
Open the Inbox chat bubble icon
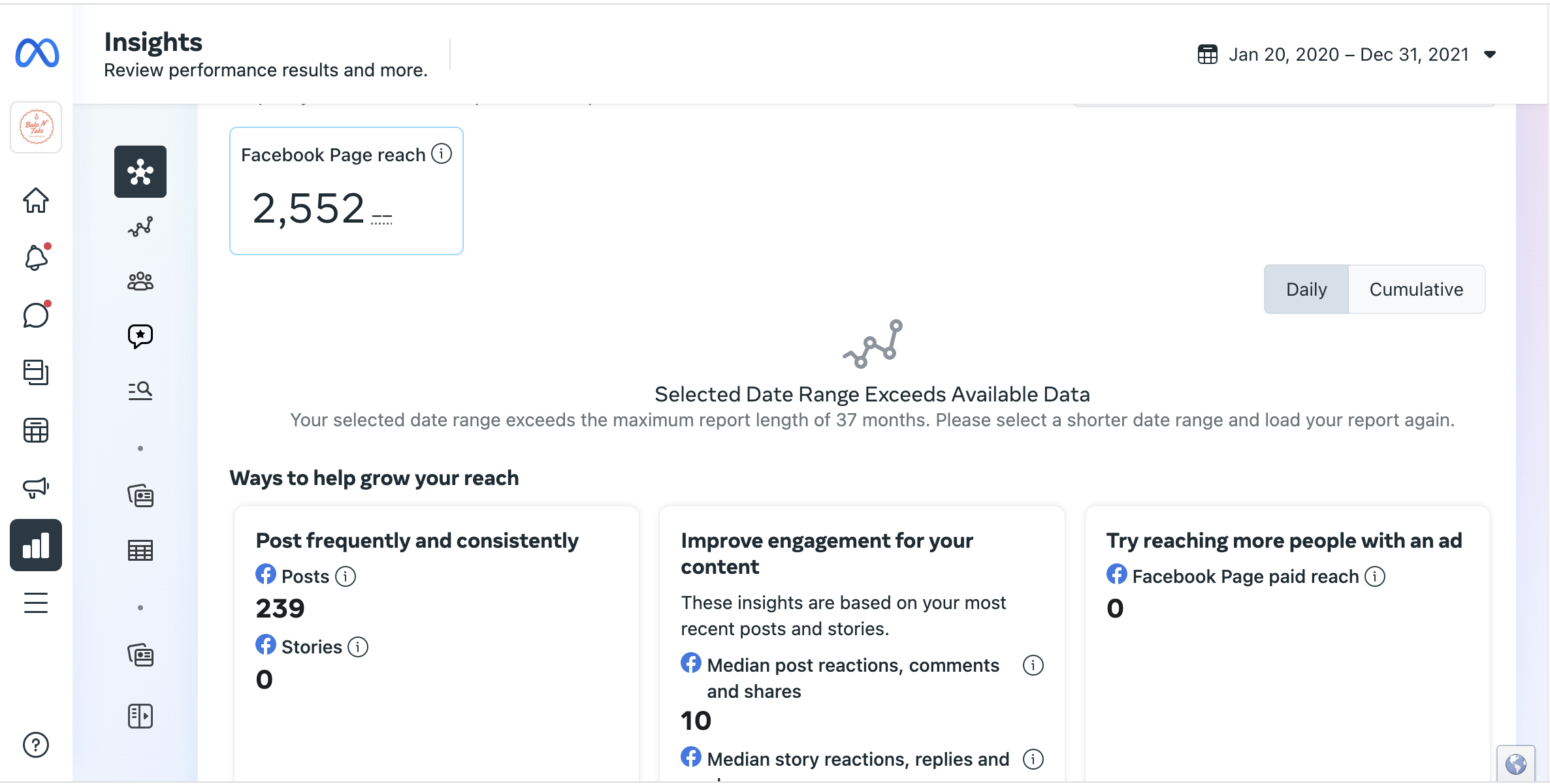point(36,315)
